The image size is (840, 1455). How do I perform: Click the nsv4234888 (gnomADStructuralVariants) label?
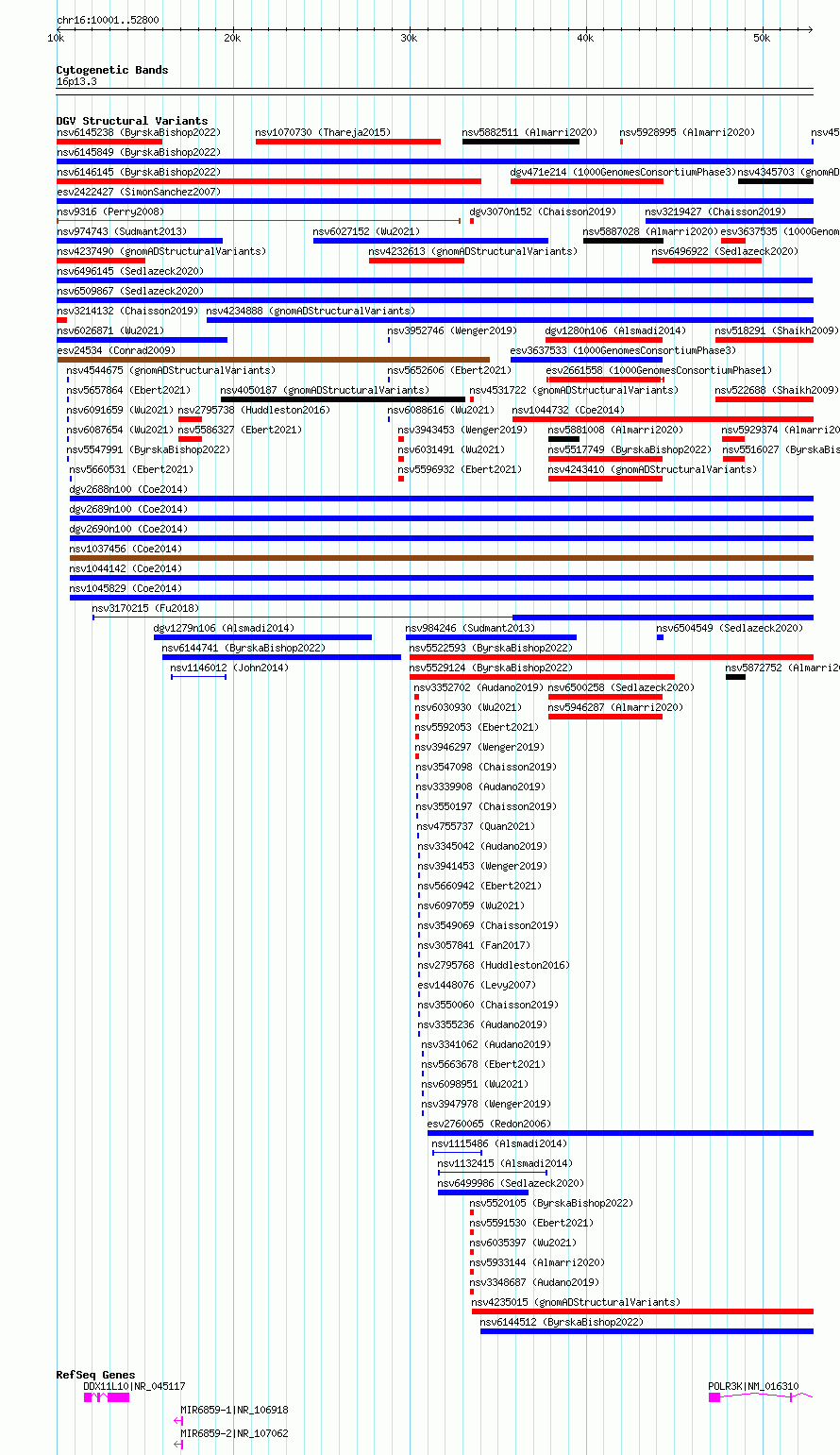point(311,312)
